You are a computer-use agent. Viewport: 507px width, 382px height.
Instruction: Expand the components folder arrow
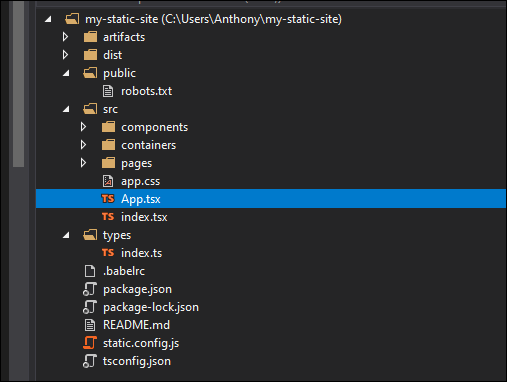point(83,127)
